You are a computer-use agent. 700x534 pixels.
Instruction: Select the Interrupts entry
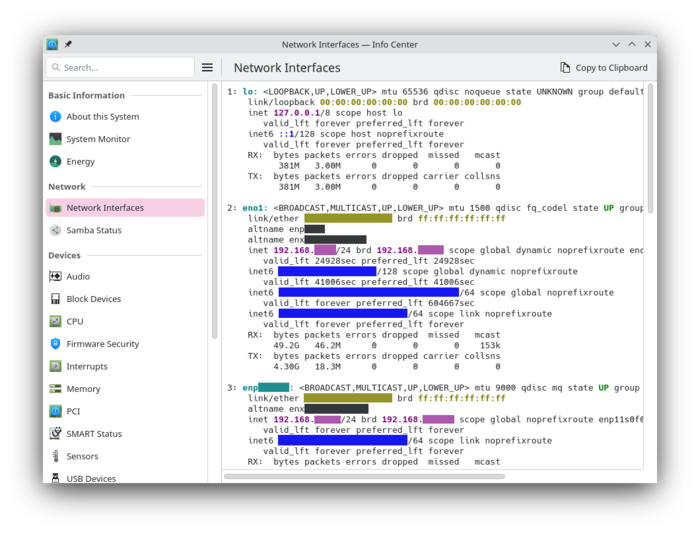[x=86, y=366]
